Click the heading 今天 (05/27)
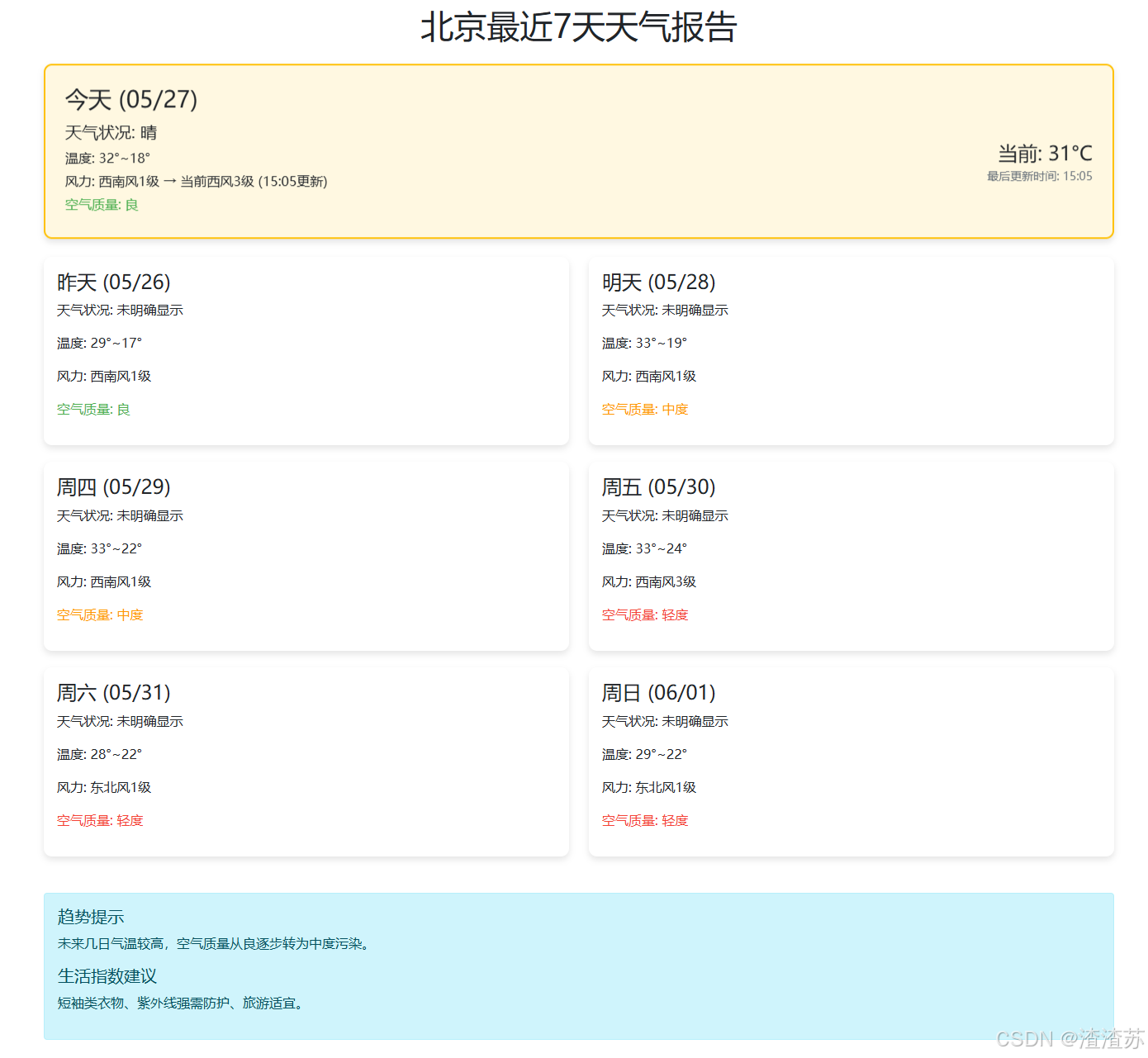The image size is (1148, 1058). tap(131, 99)
